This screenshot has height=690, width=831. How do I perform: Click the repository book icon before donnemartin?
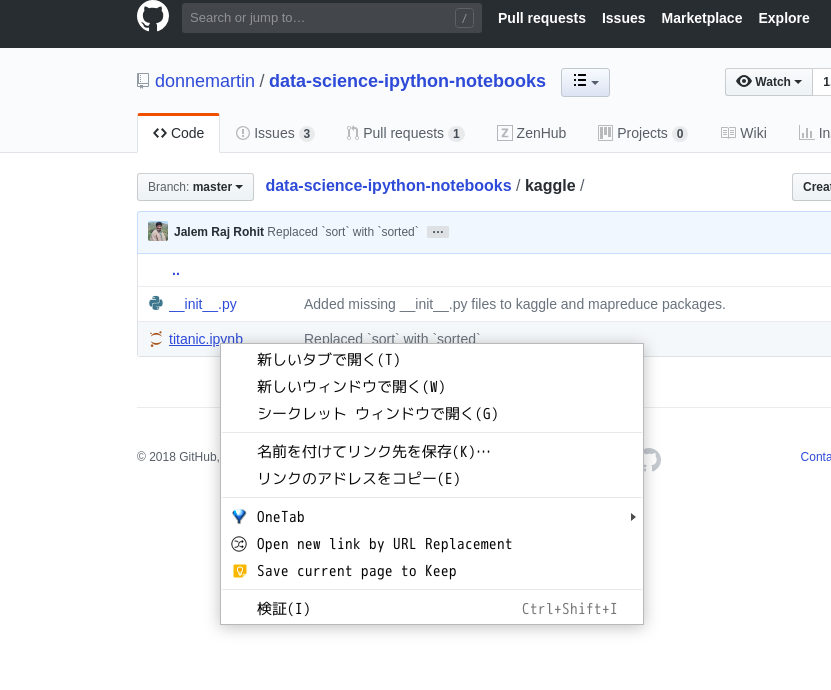[x=143, y=81]
